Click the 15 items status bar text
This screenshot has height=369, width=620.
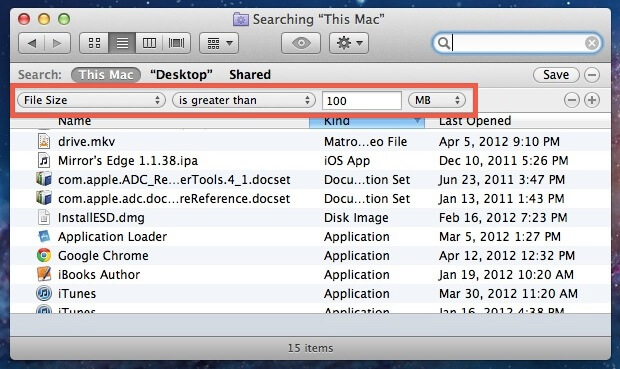click(310, 348)
